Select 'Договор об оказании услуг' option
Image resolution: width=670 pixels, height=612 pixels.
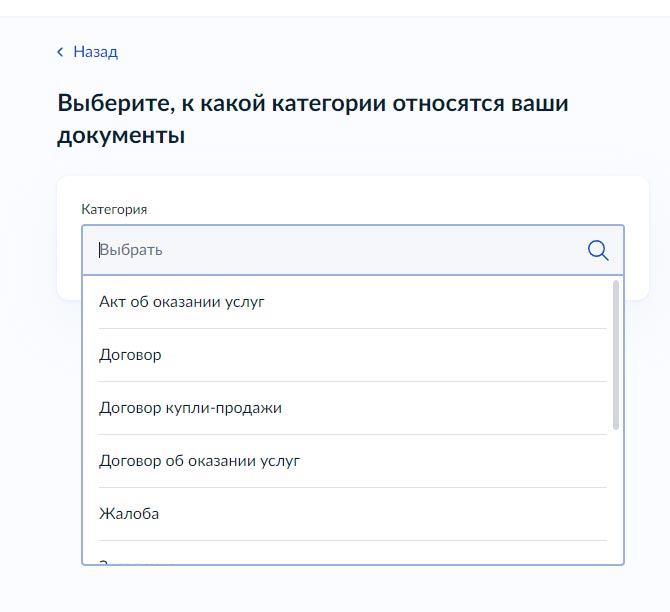click(353, 461)
